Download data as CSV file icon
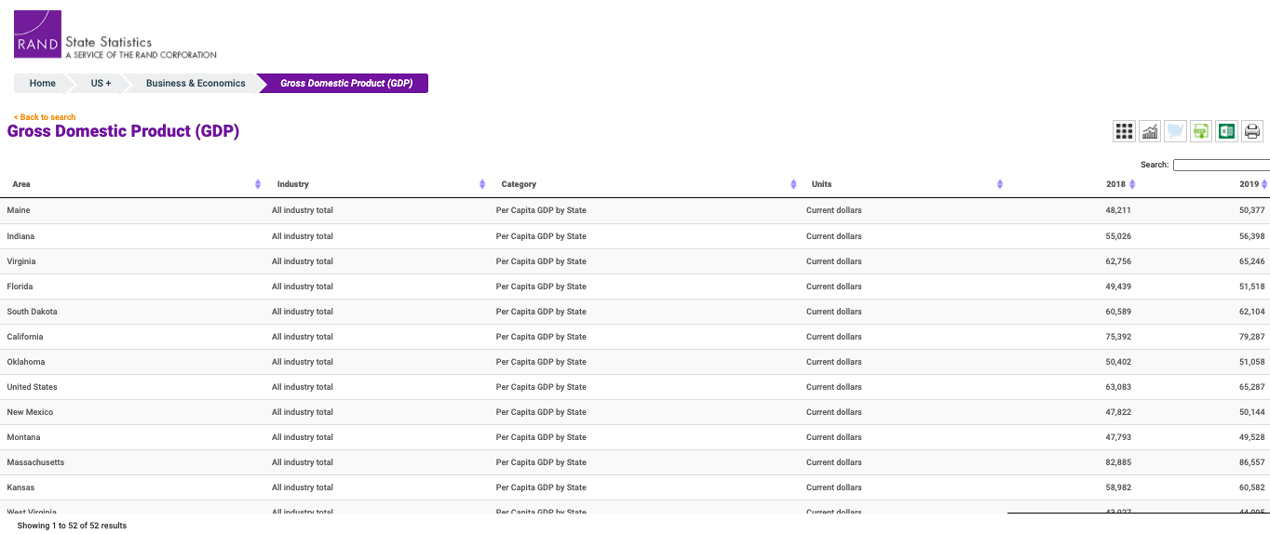 coord(1201,131)
